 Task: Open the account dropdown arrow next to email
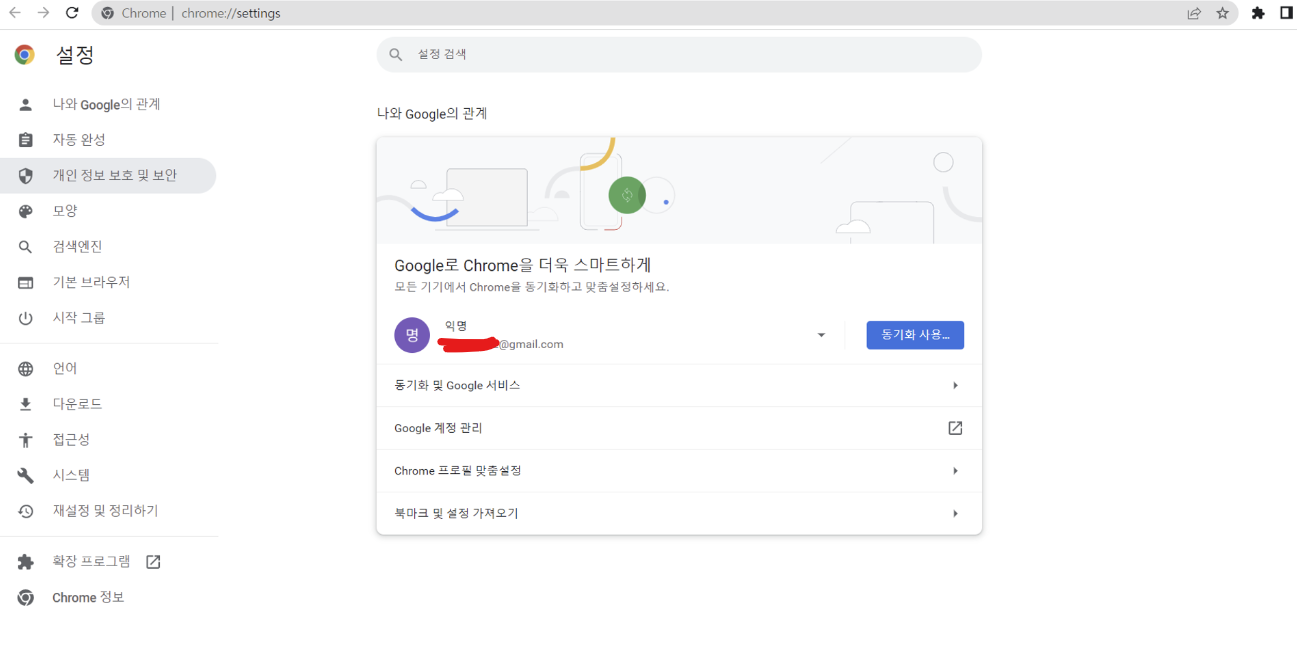point(821,335)
